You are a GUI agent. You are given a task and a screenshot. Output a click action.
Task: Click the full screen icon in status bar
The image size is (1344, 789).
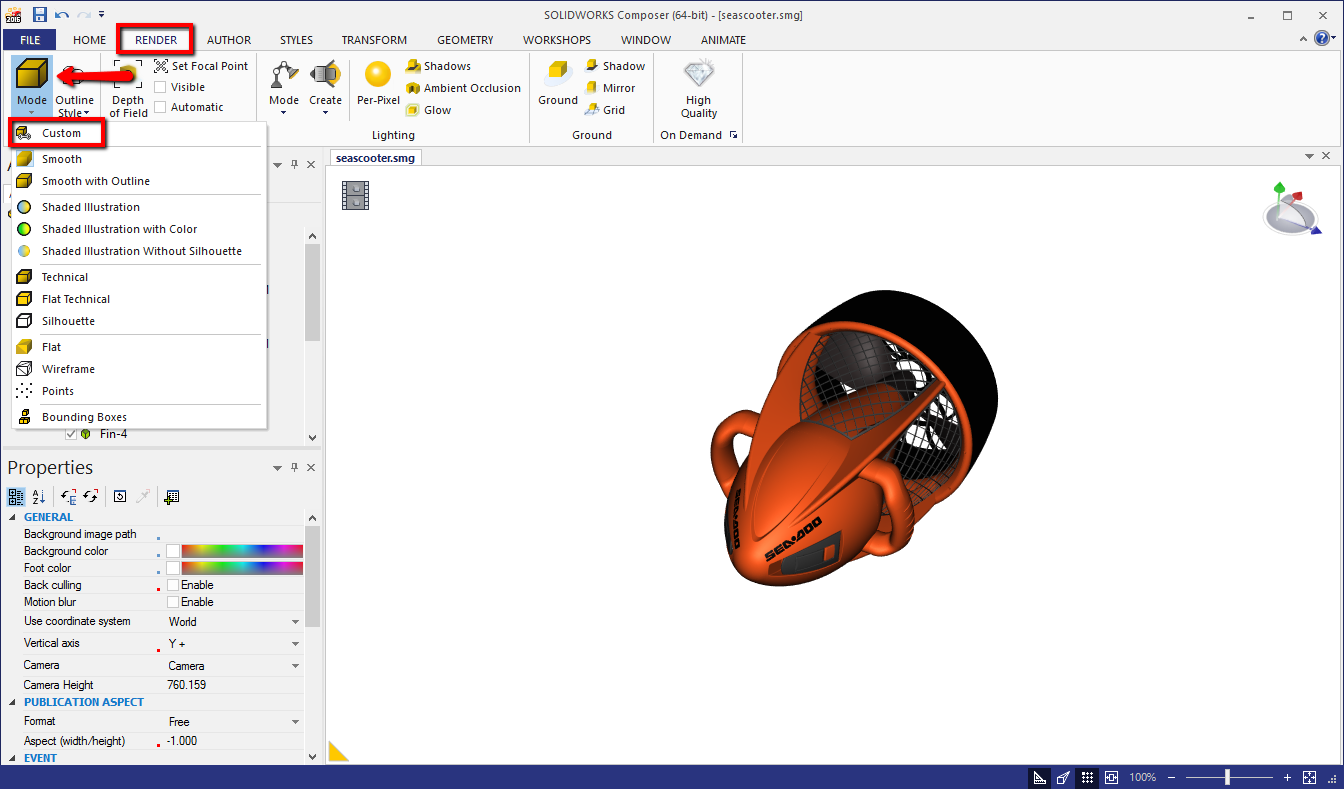pos(1310,777)
